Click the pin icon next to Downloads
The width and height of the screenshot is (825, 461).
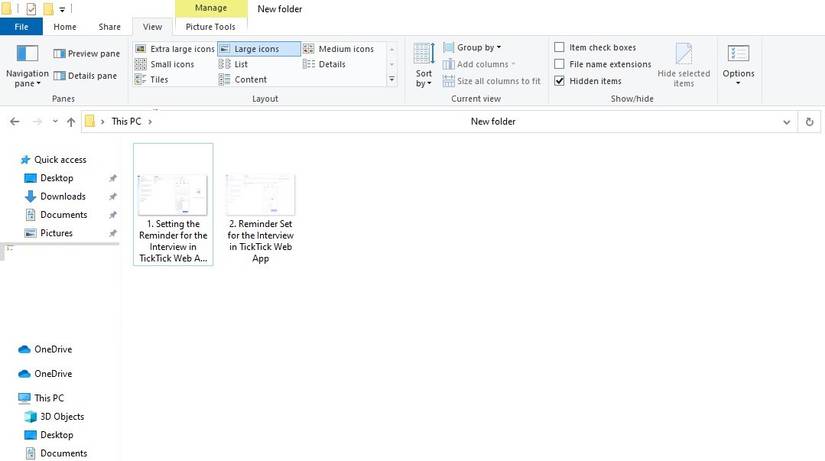tap(113, 197)
